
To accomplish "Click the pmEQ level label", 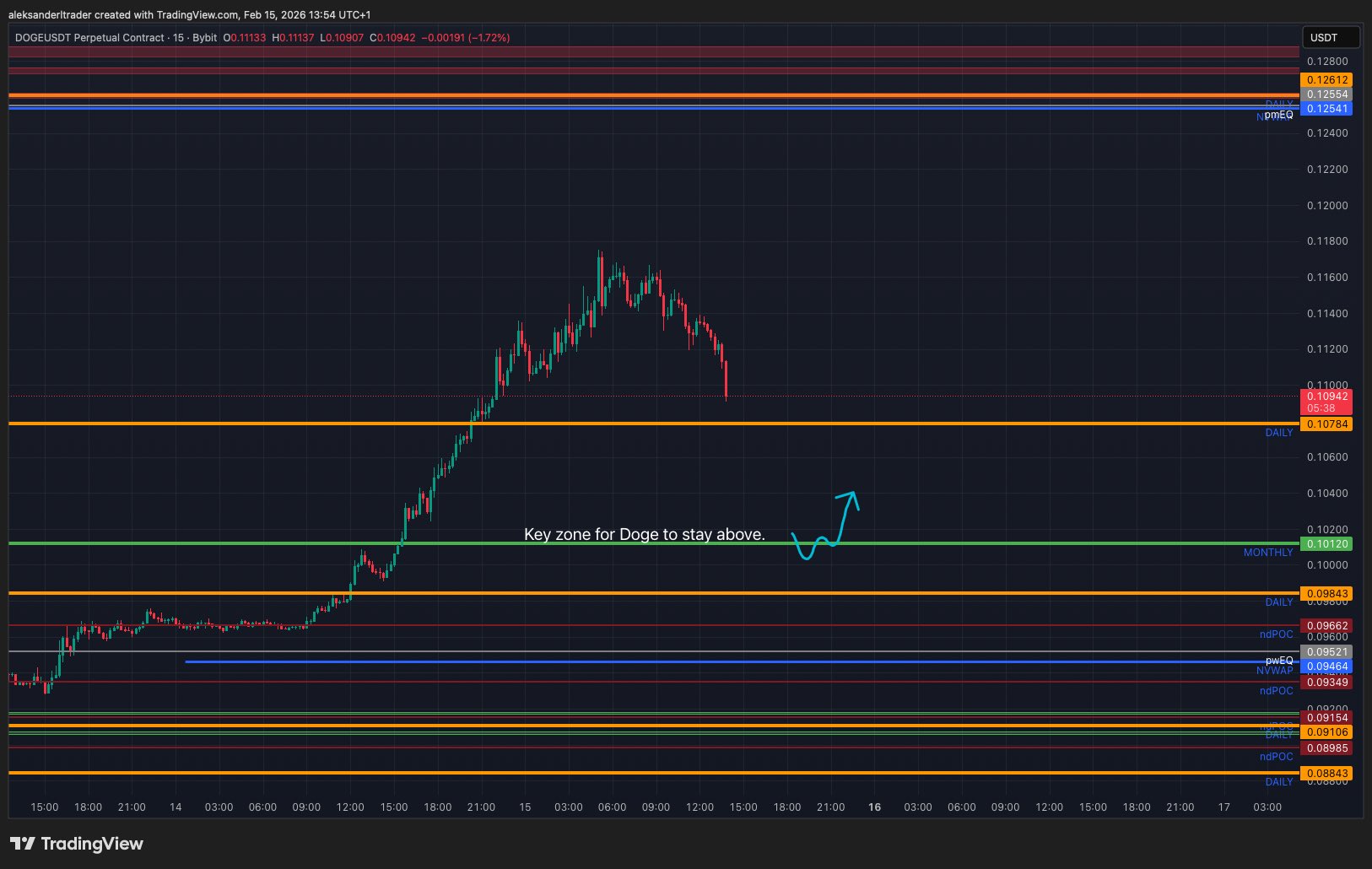I will tap(1279, 115).
